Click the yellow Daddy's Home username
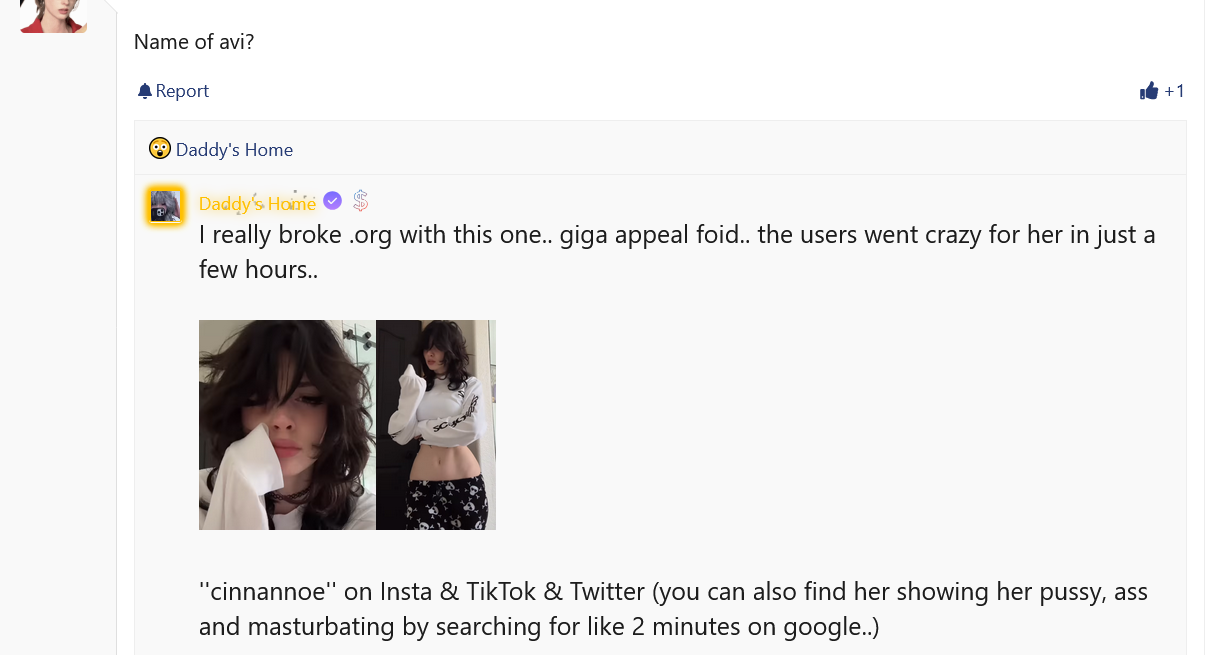Image resolution: width=1213 pixels, height=655 pixels. tap(258, 203)
